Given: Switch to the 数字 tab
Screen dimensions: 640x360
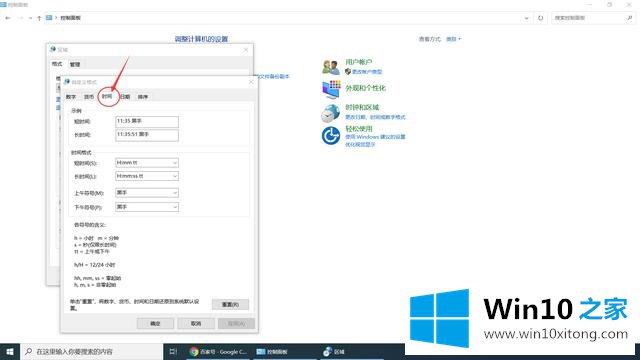Looking at the screenshot, I should pos(71,97).
